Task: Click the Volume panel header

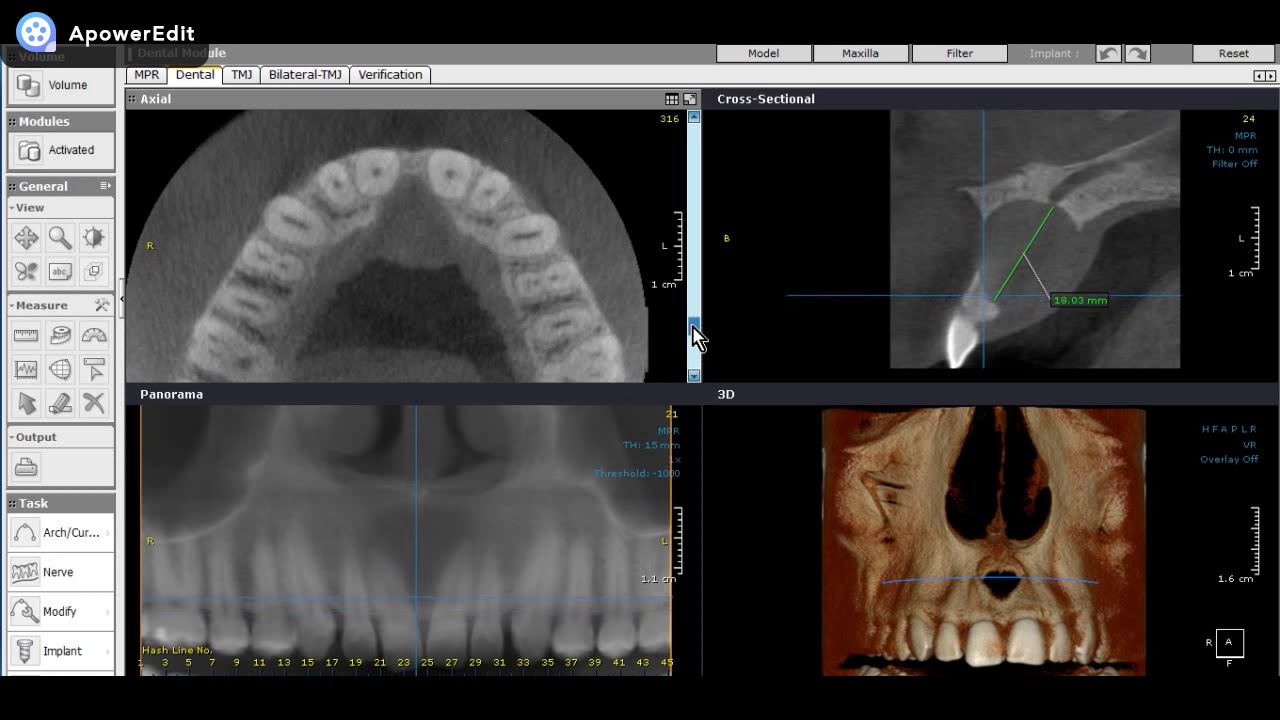Action: pos(61,57)
